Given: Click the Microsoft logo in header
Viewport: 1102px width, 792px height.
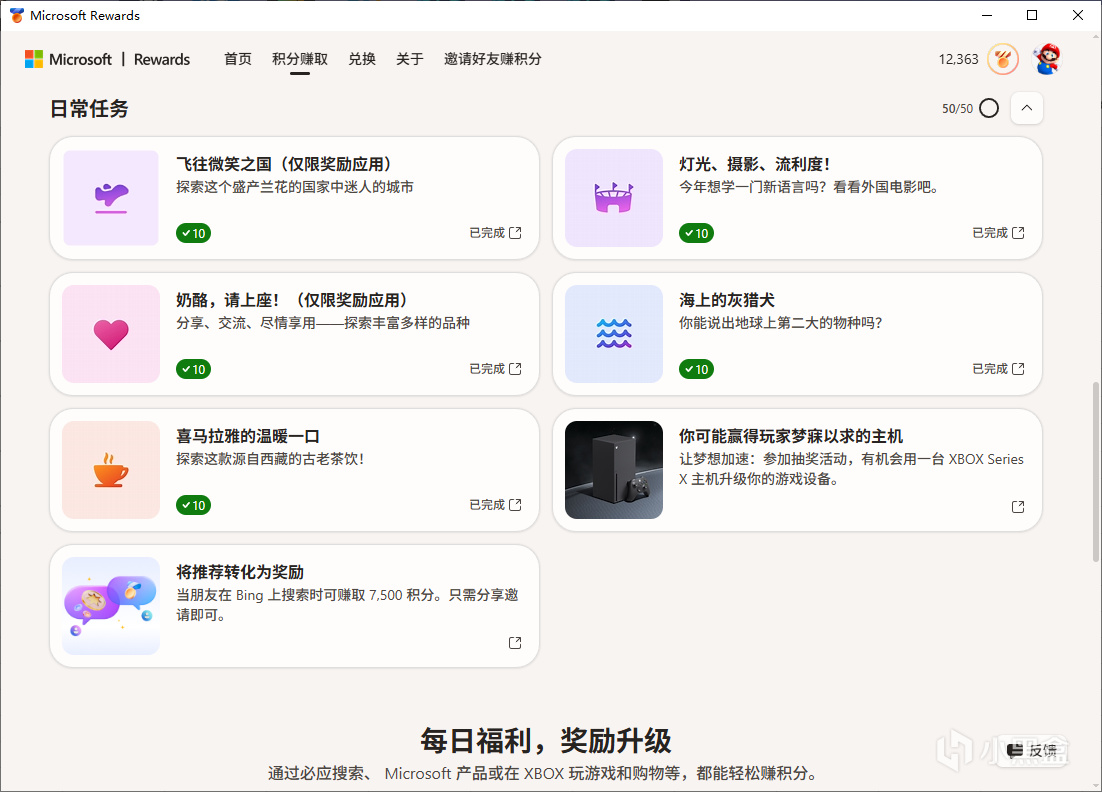Looking at the screenshot, I should (x=34, y=59).
